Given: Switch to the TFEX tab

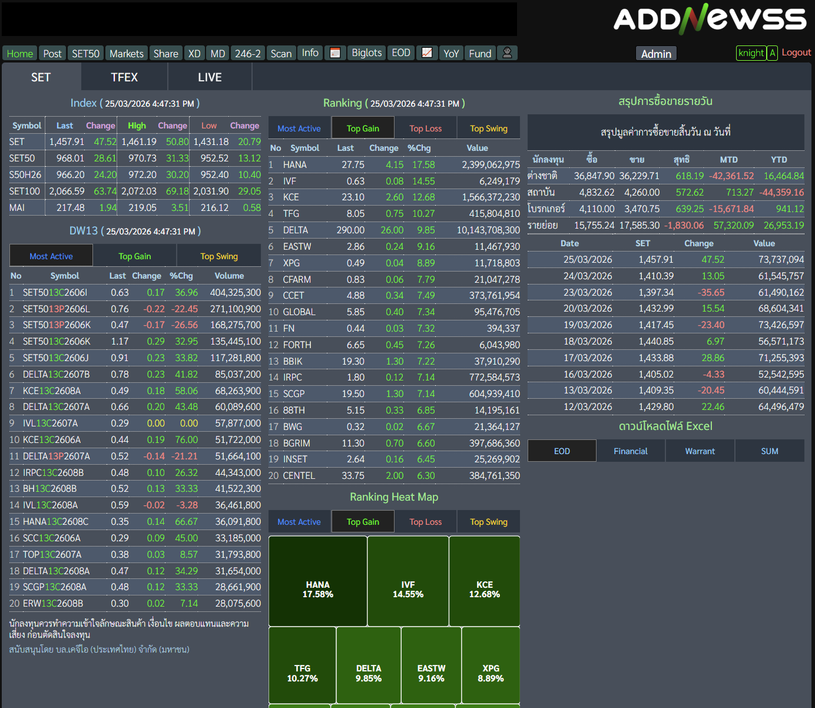Looking at the screenshot, I should coord(125,77).
